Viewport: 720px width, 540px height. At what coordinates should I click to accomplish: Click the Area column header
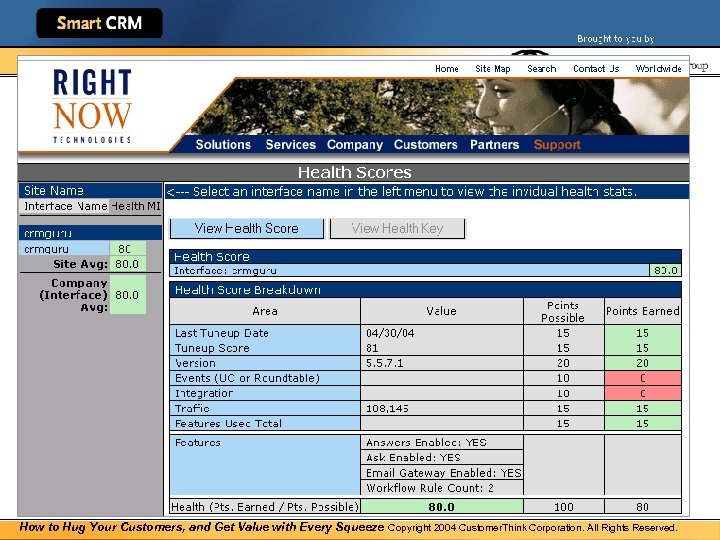[265, 311]
